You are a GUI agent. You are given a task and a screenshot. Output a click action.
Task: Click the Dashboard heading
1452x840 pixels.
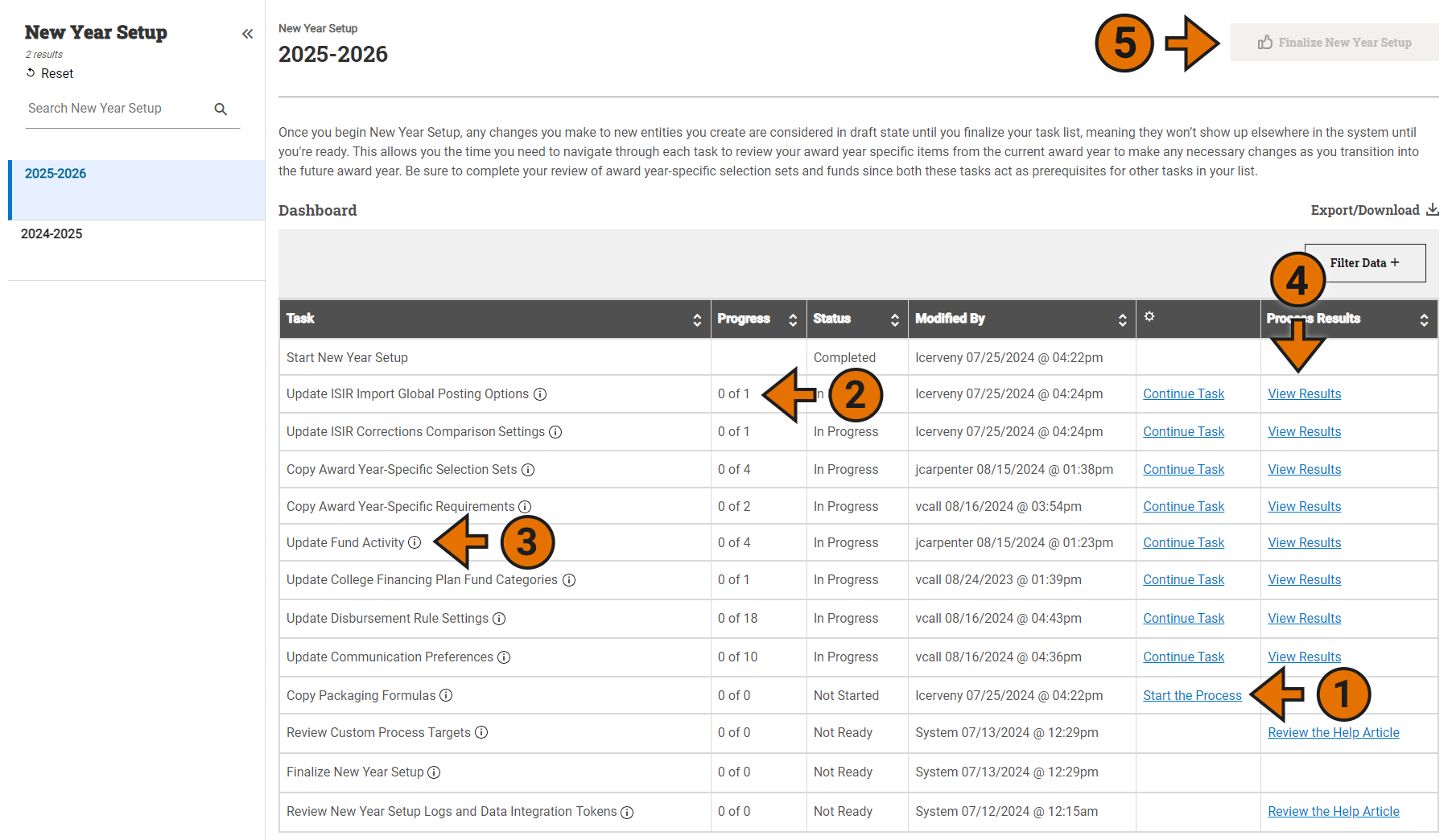coord(318,211)
